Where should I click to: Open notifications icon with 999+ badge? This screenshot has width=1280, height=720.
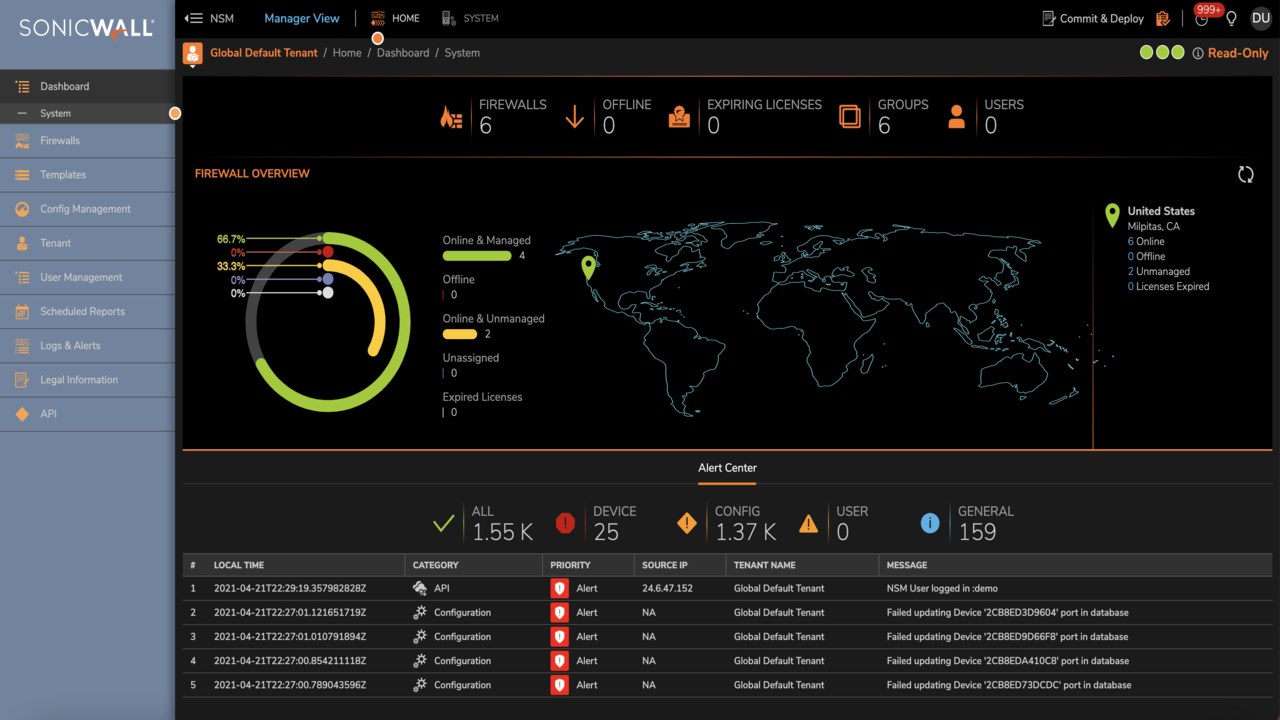1203,17
